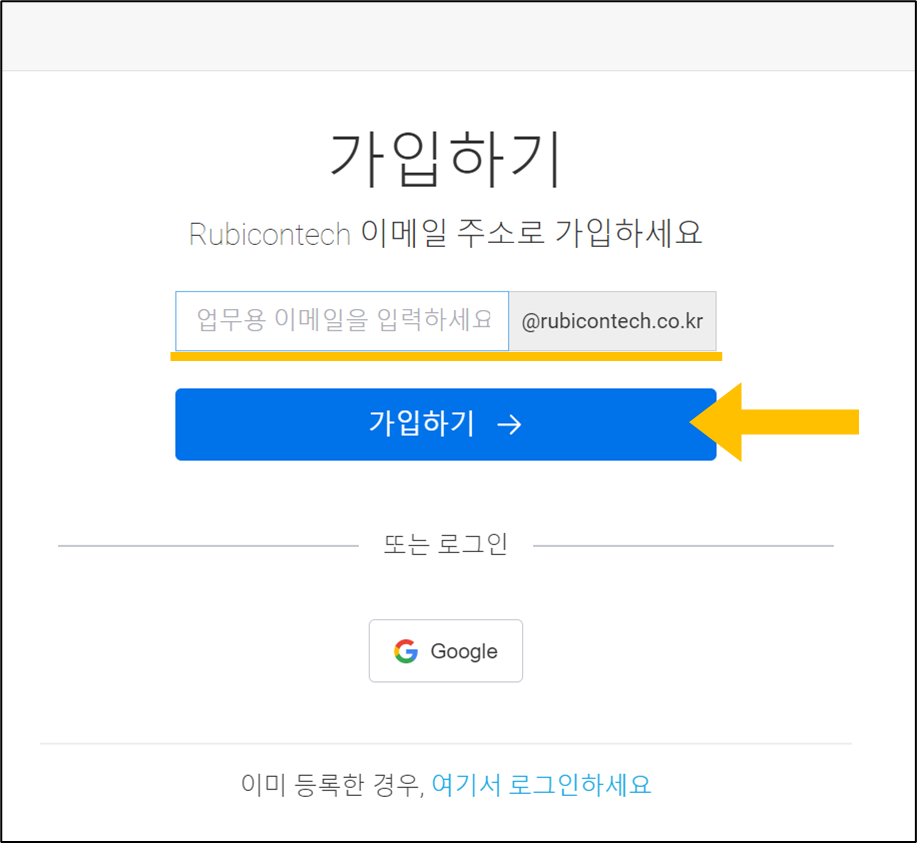917x843 pixels.
Task: Click the Google G logo icon
Action: tap(405, 652)
